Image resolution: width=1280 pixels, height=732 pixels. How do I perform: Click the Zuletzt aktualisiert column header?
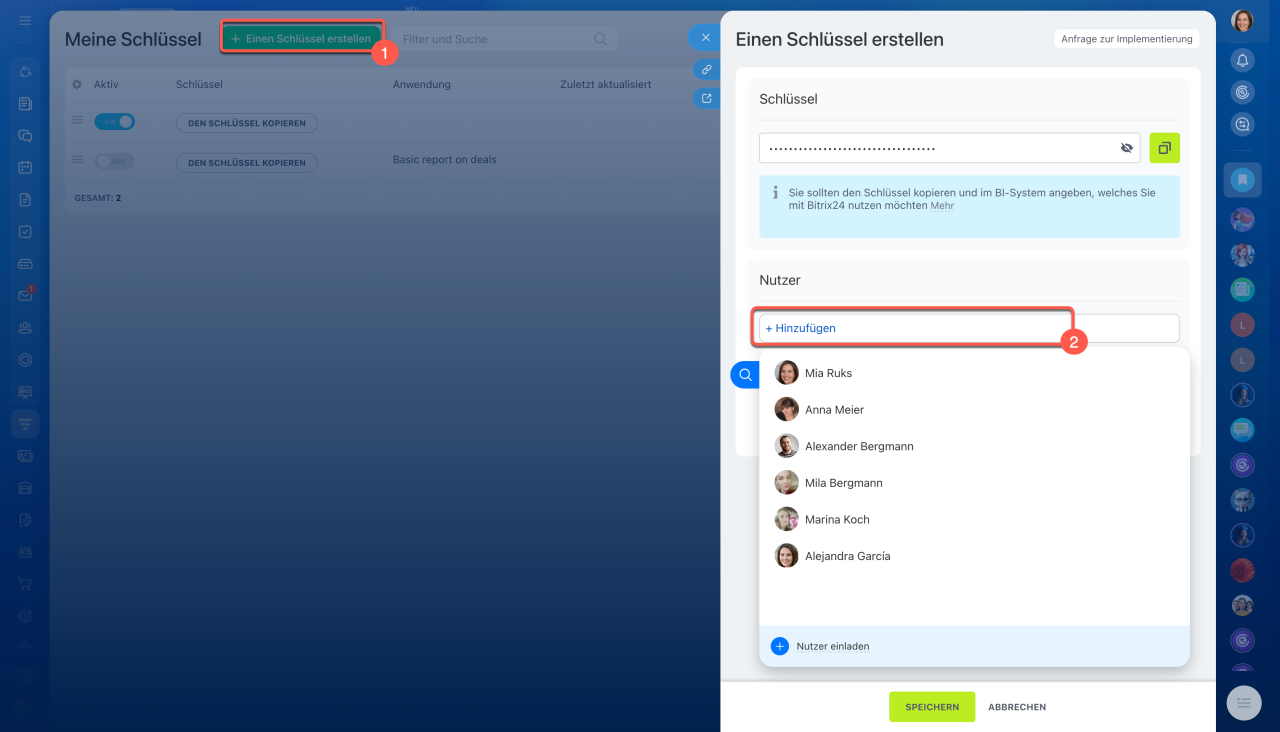pyautogui.click(x=606, y=84)
